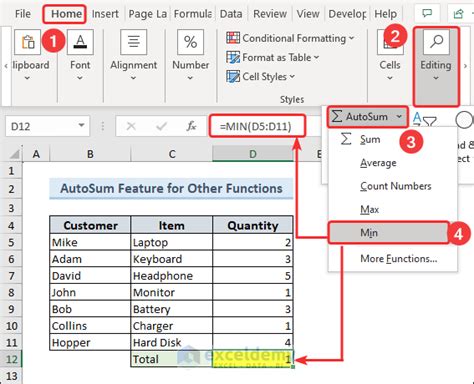
Task: Click Conditional Formatting icon
Action: (233, 38)
